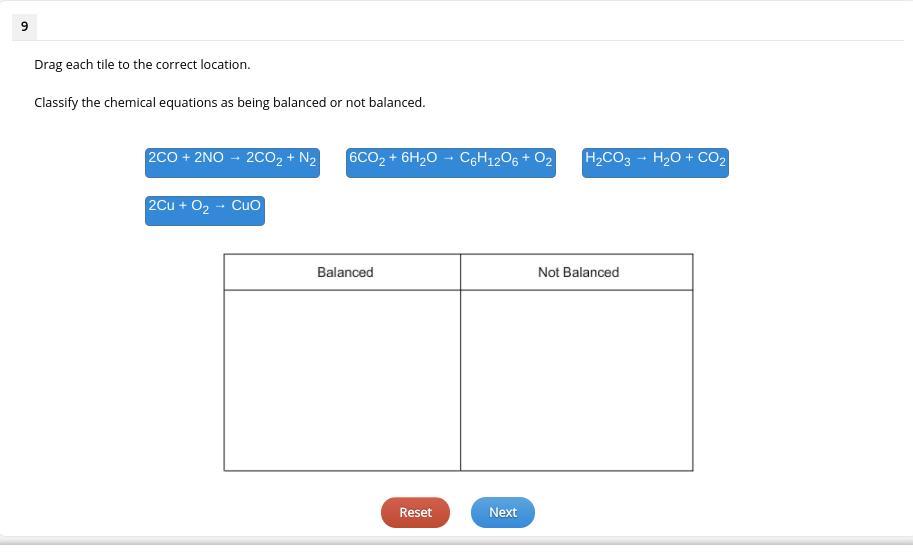Click the 'Drag each tile' instruction text
Viewport: 913px width, 552px height.
click(x=142, y=65)
